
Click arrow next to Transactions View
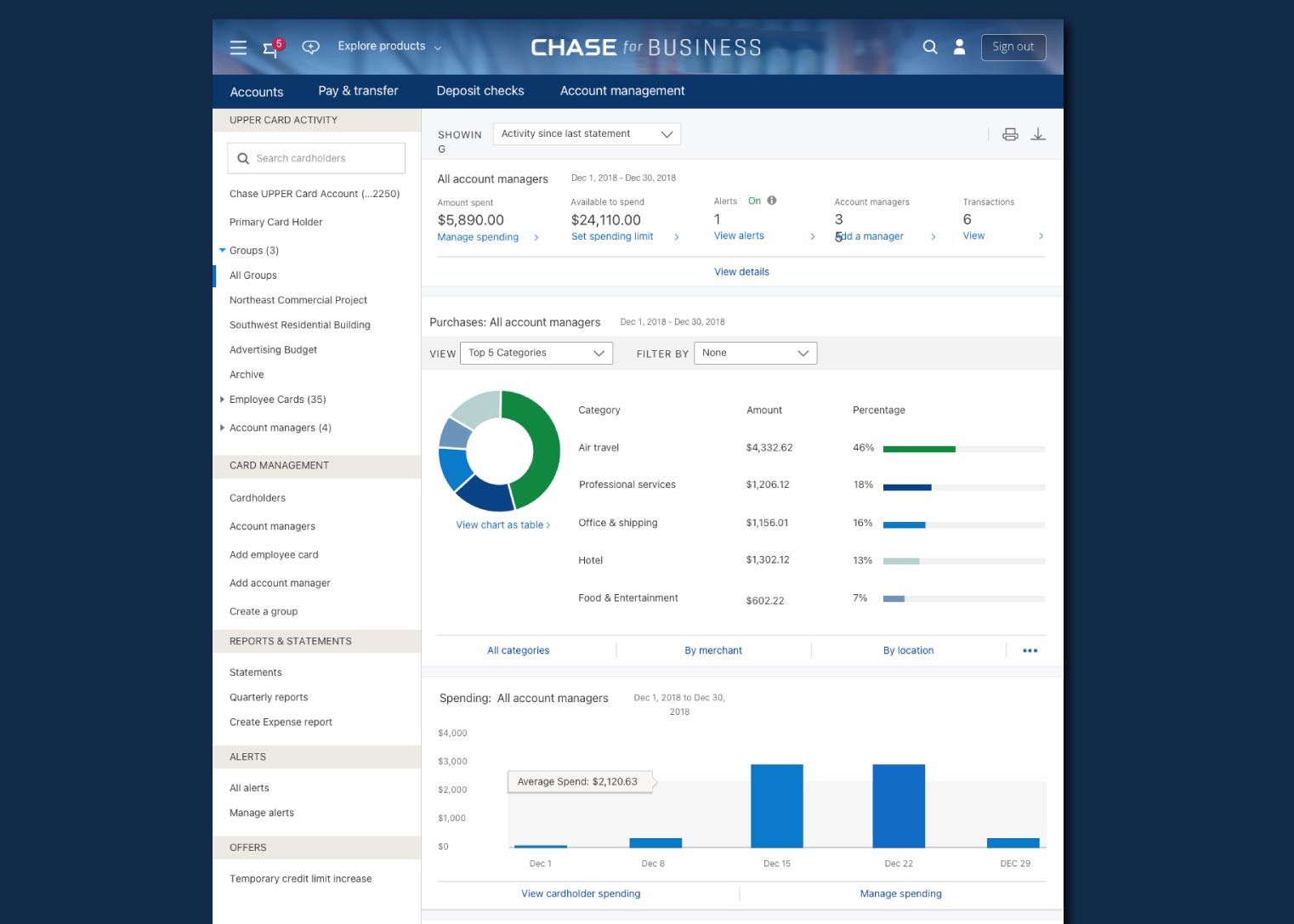[1041, 236]
